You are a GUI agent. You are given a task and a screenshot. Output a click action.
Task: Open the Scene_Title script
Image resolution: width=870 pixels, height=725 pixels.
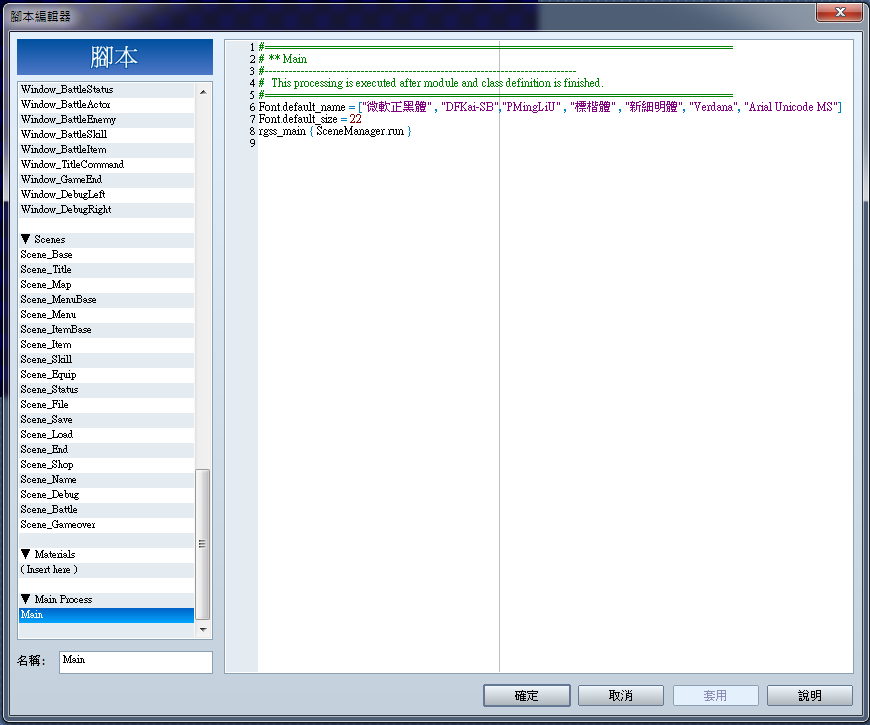(x=107, y=270)
